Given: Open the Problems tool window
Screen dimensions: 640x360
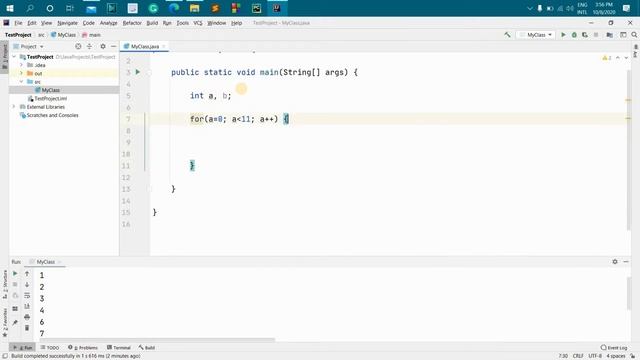Looking at the screenshot, I should (x=83, y=348).
